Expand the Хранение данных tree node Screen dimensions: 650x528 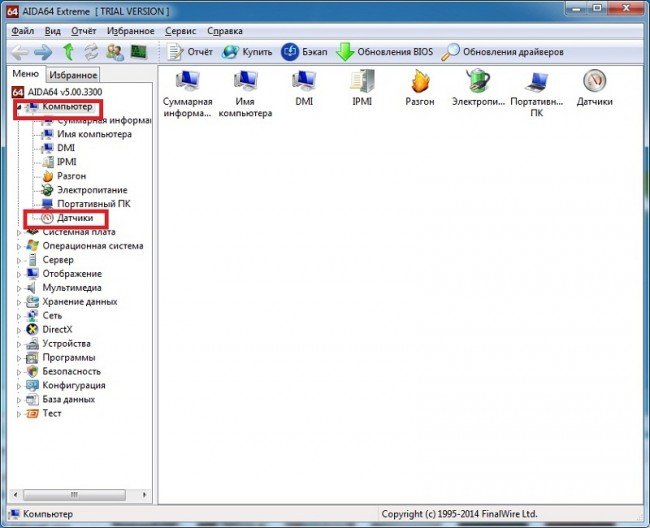point(19,302)
